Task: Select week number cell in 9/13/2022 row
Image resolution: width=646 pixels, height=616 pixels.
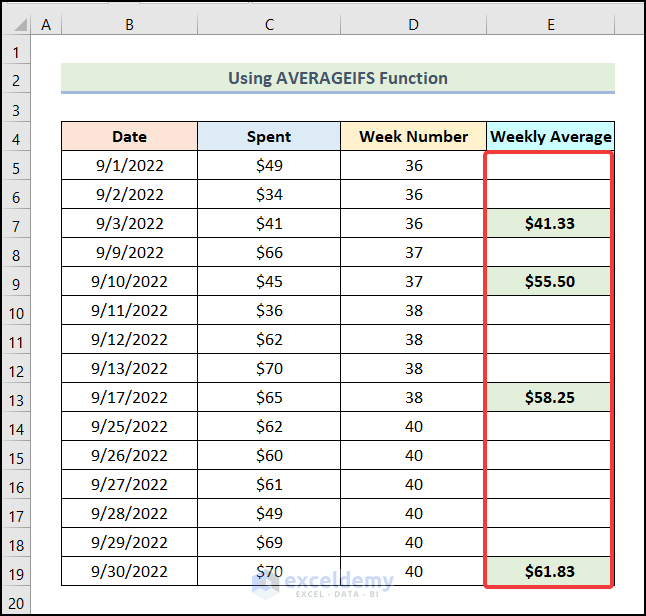Action: coord(413,368)
